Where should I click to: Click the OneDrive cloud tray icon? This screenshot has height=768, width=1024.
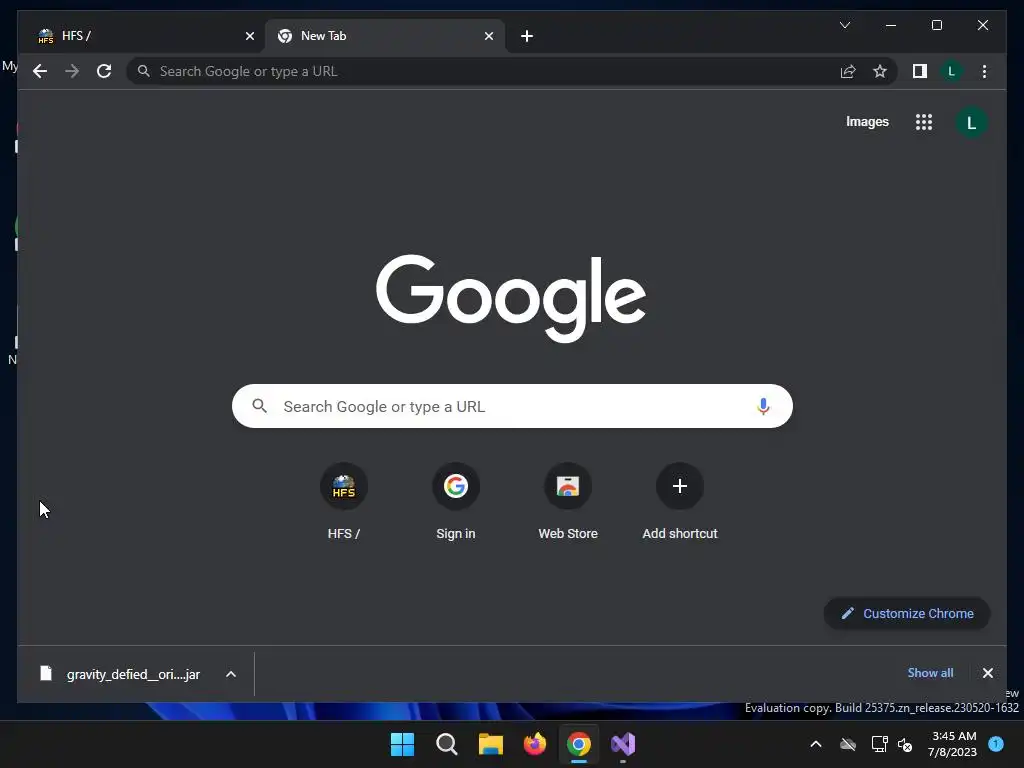848,744
